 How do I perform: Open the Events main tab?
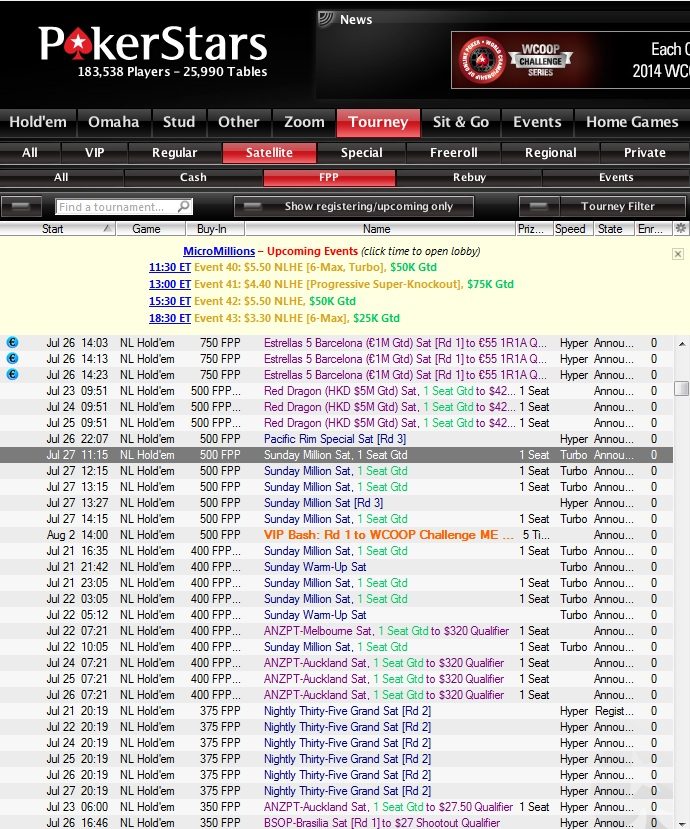pos(537,122)
